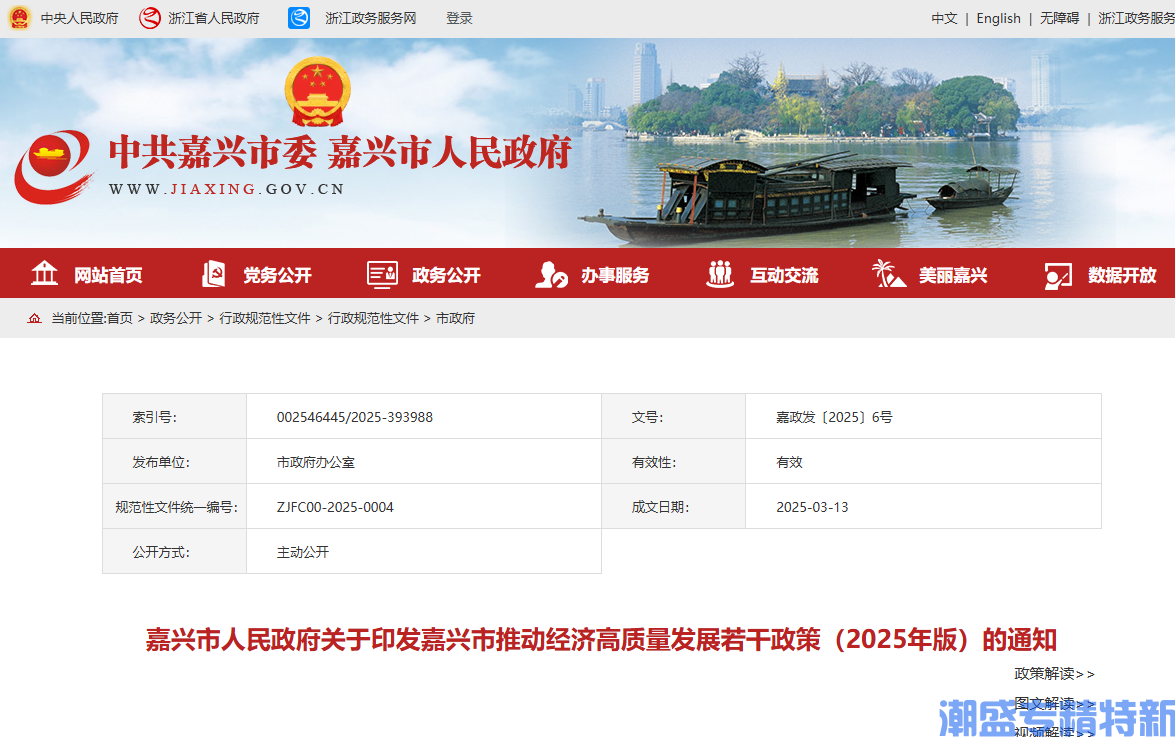Click the 数据开放 chart icon

[x=1058, y=276]
